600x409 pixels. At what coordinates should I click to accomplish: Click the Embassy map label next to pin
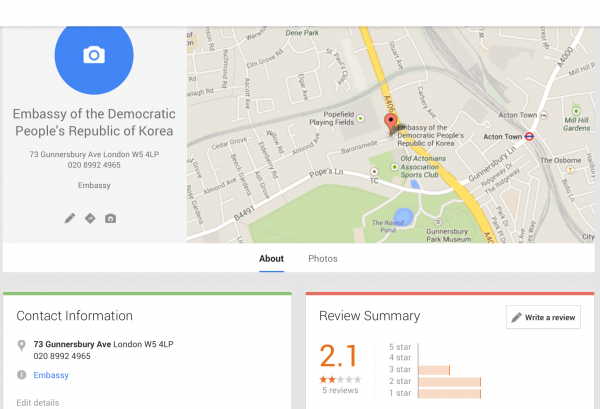pos(430,135)
